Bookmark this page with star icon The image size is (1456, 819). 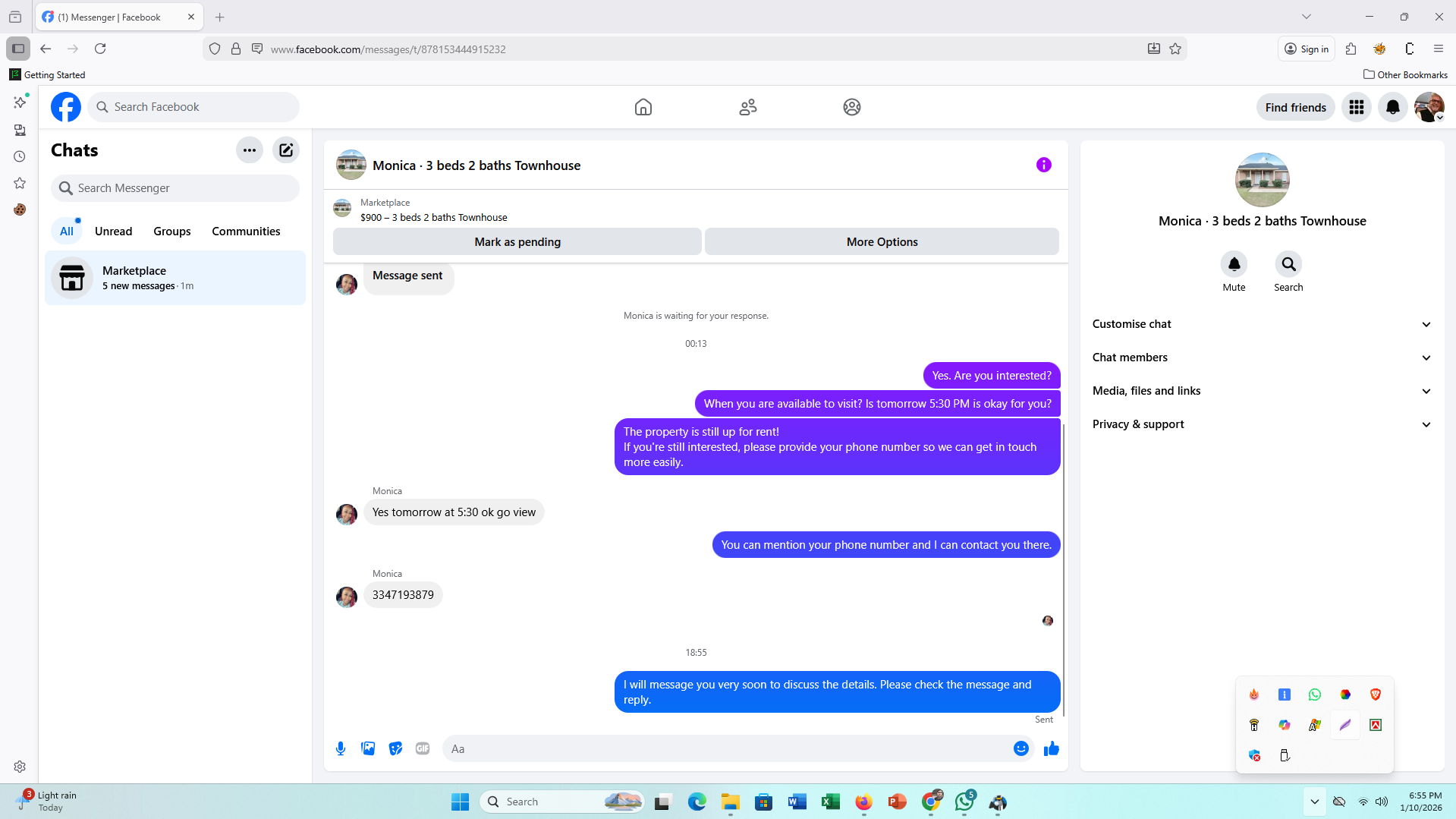pos(1175,49)
